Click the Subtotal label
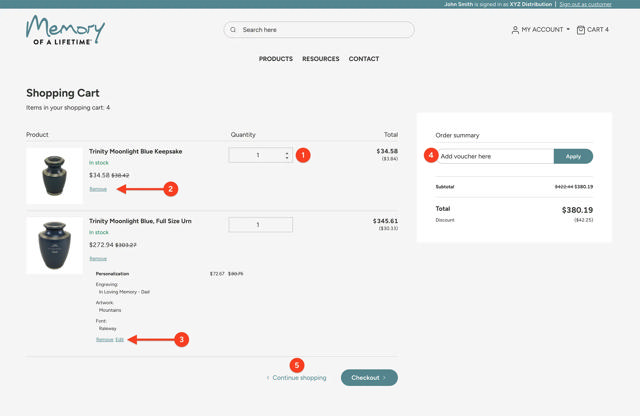This screenshot has width=640, height=416. (444, 187)
